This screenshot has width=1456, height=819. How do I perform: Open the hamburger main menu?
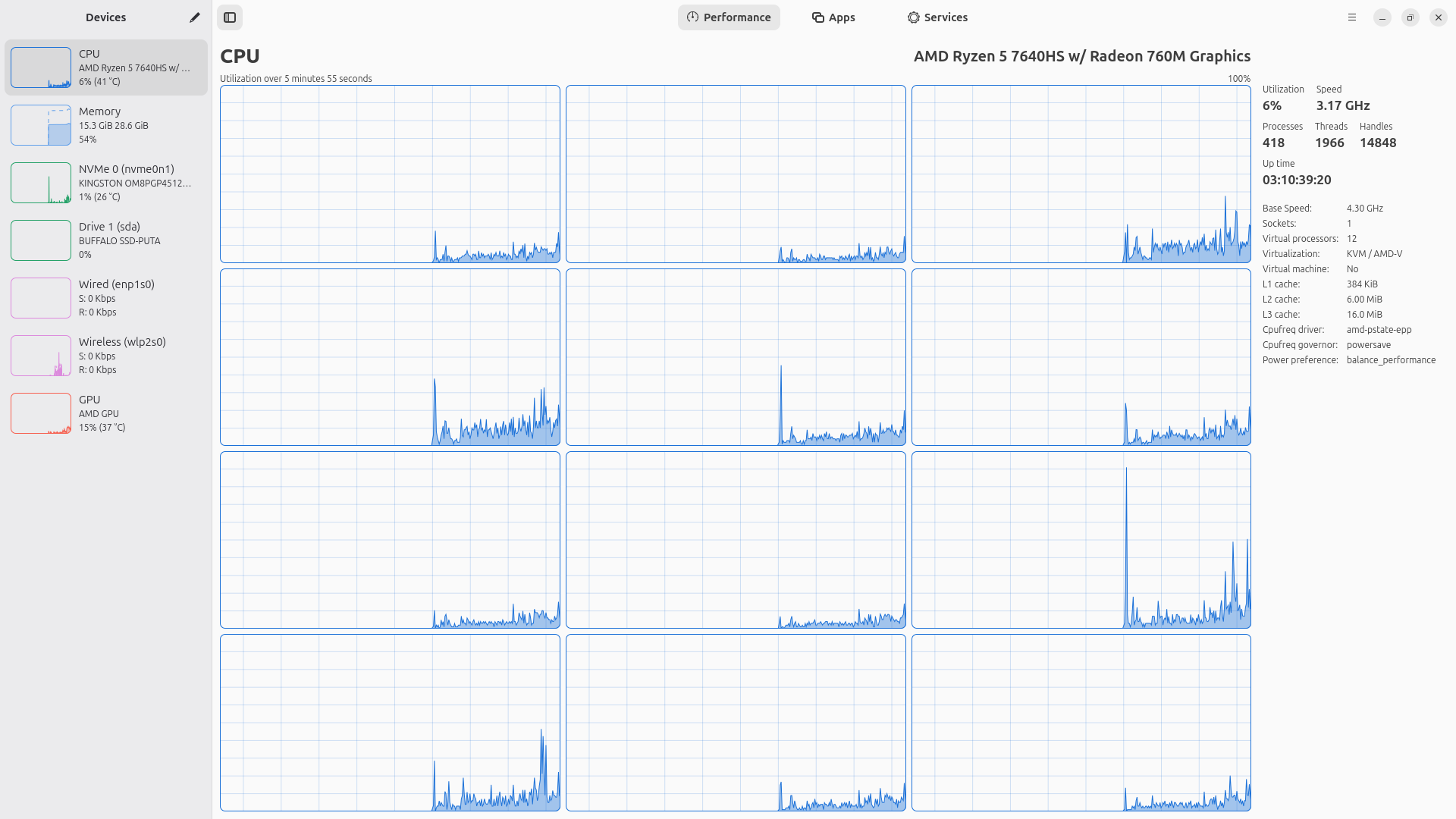pyautogui.click(x=1352, y=17)
